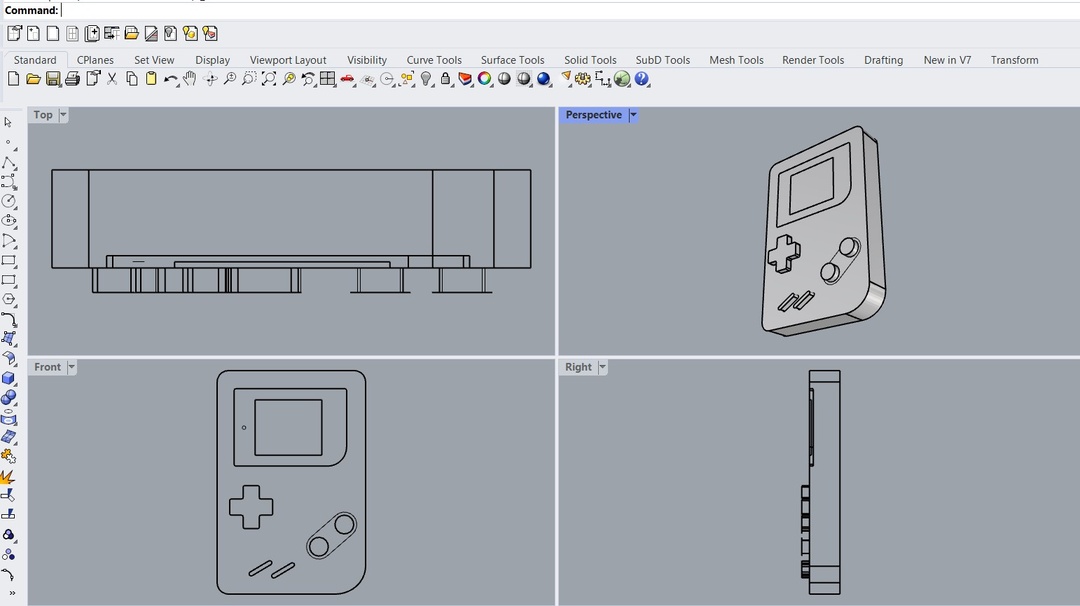
Task: Switch to Curve Tools tab
Action: coord(434,60)
